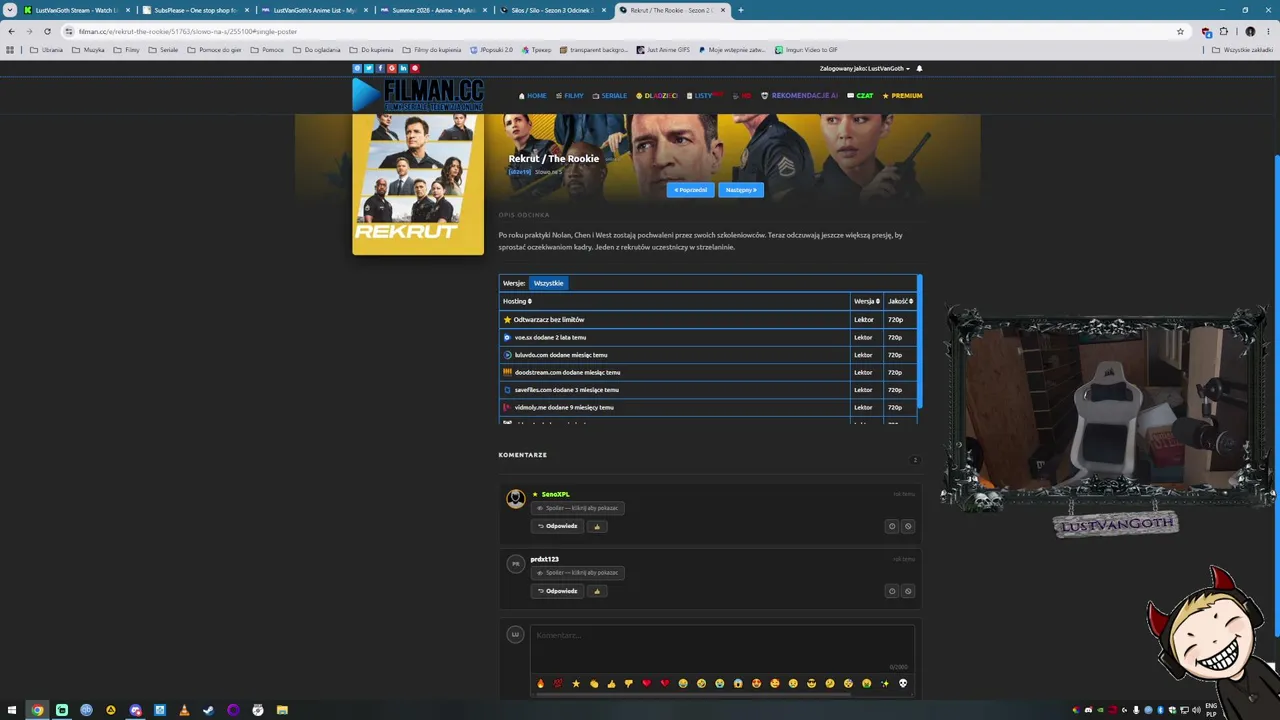Select the luluvdo.com hosting link

(561, 355)
